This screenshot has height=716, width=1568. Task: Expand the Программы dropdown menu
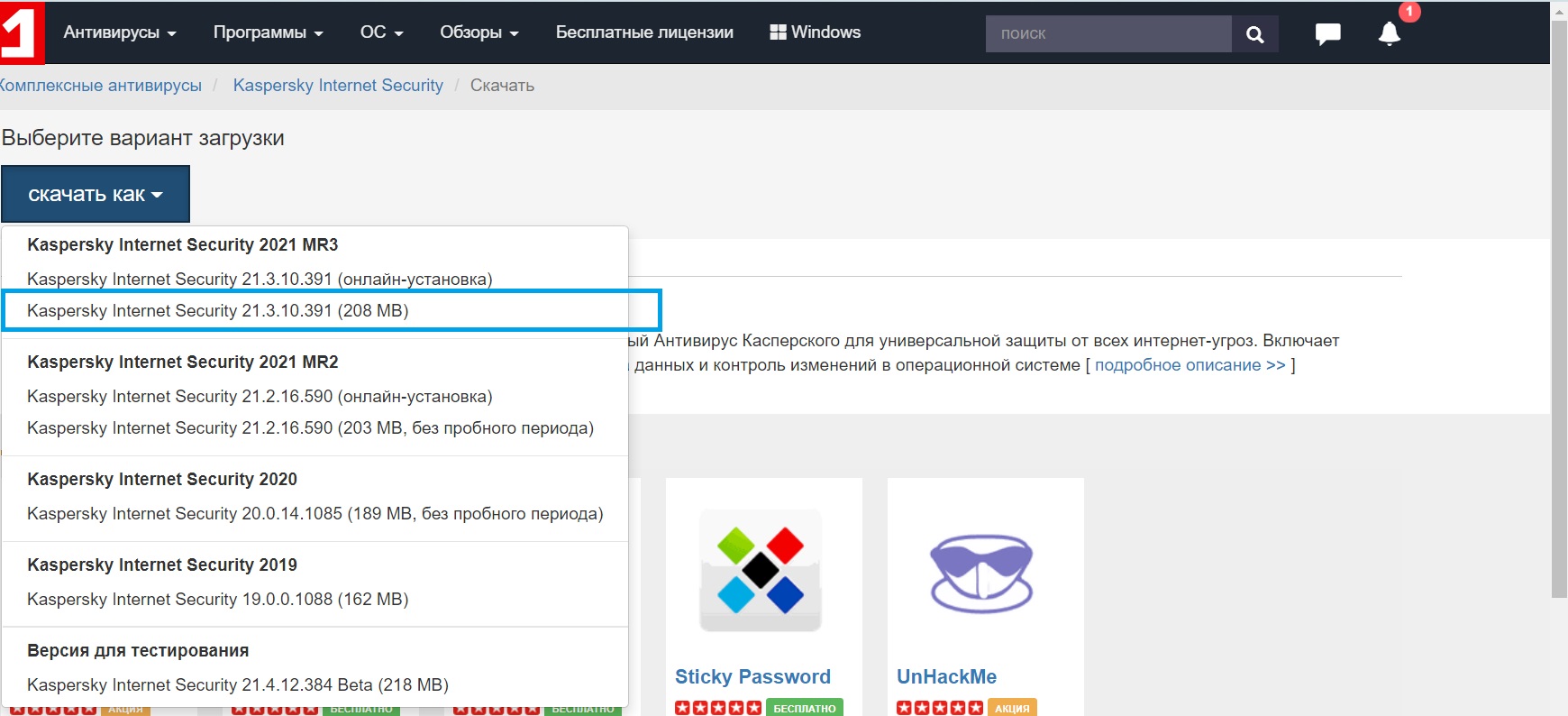click(268, 32)
